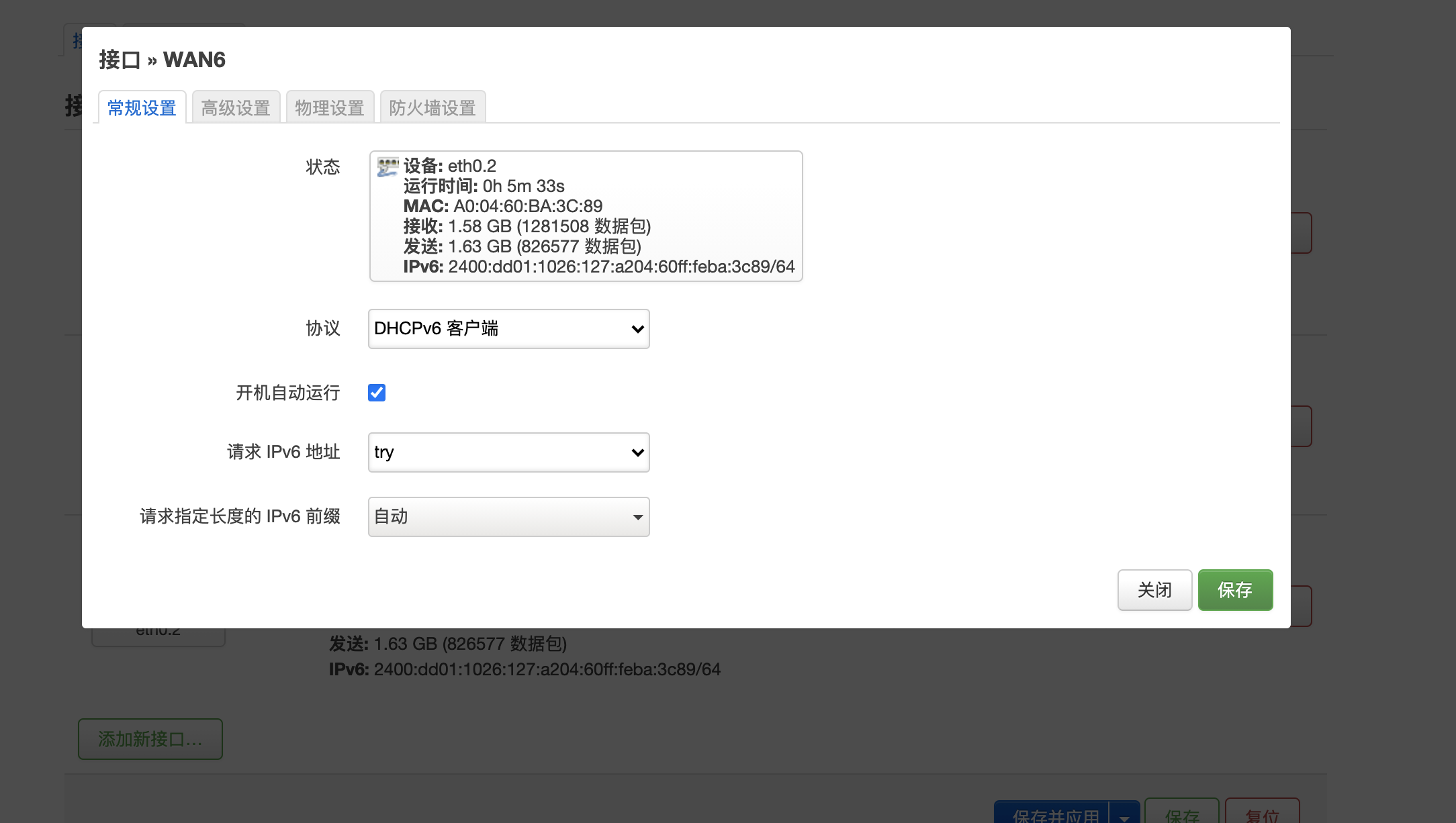Go to the 防火墙设置 tab

coord(433,107)
